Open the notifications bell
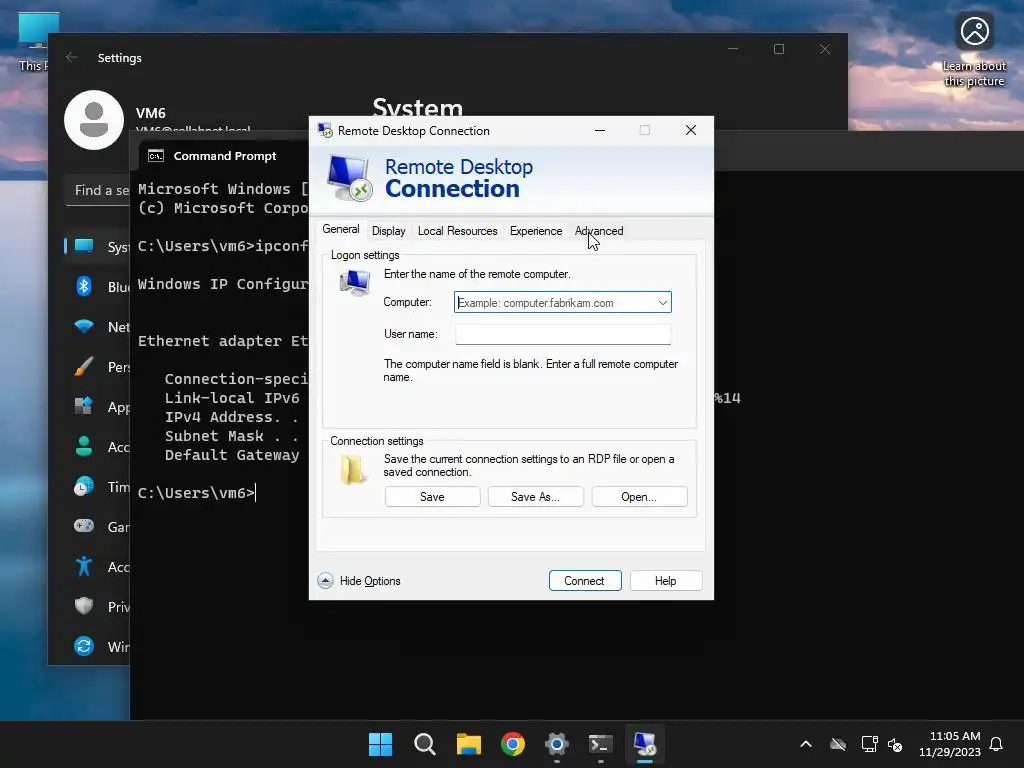Screen dimensions: 1024x768 pyautogui.click(x=996, y=744)
